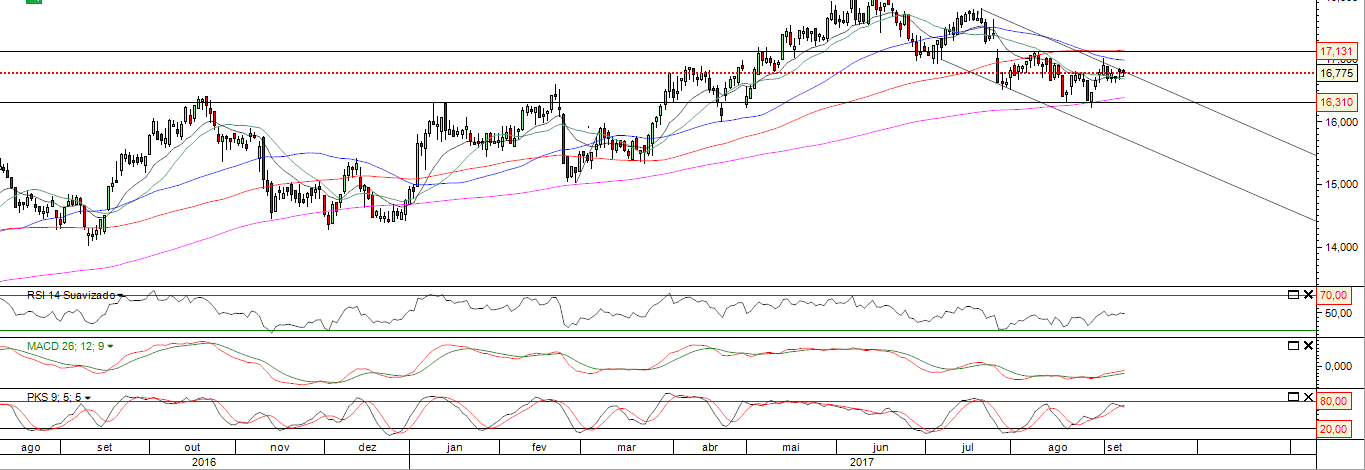
Task: Select the 'nov' month on time axis
Action: (x=280, y=448)
